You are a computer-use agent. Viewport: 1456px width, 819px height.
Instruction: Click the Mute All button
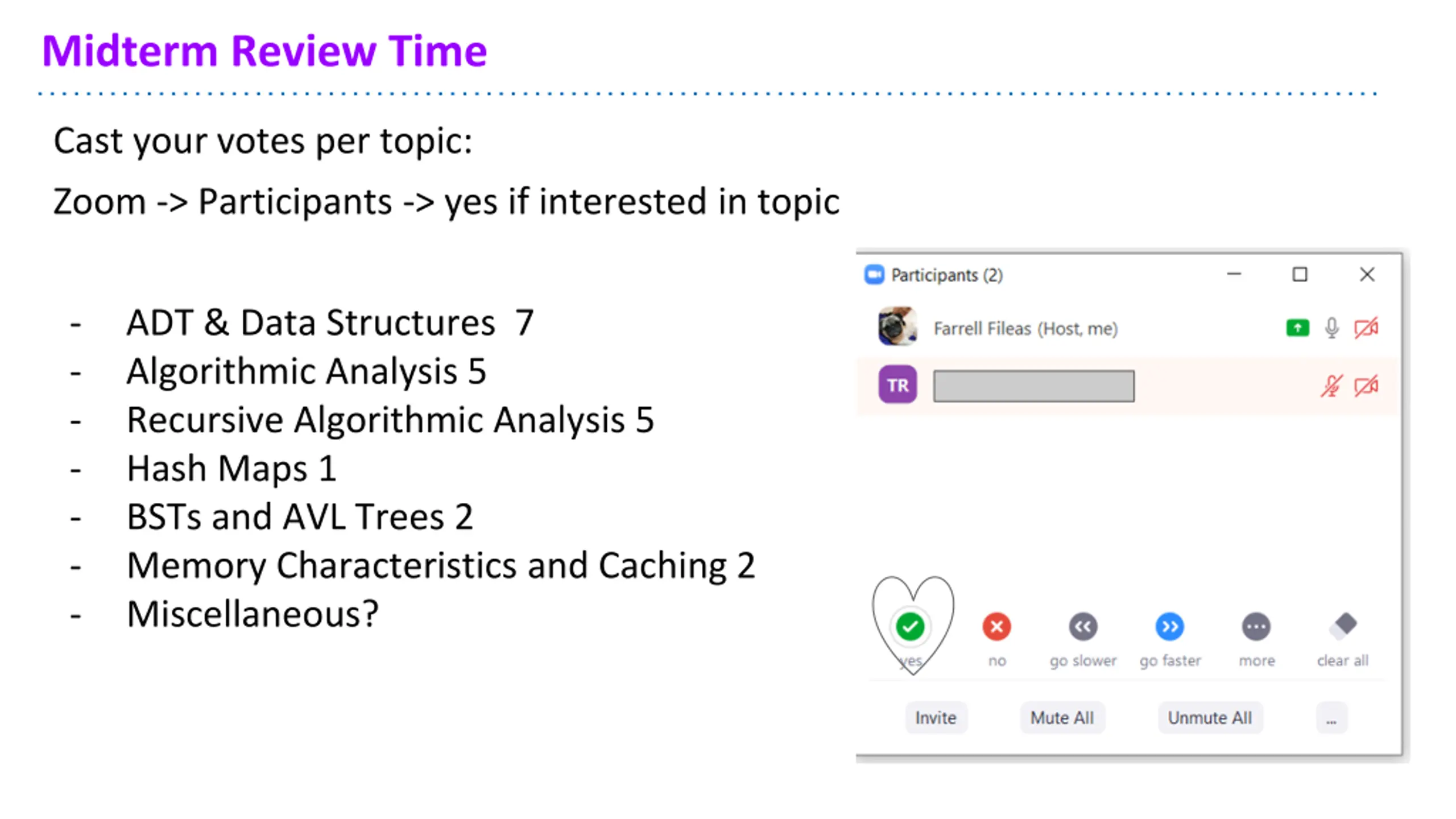1062,718
